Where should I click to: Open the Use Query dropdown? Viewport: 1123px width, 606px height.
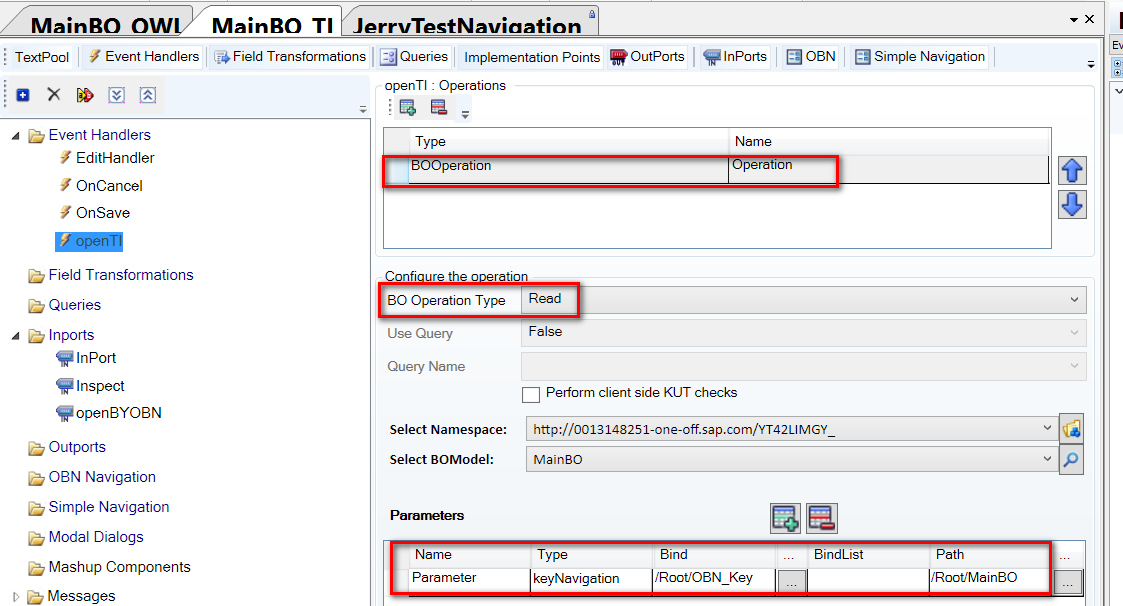pos(1074,332)
